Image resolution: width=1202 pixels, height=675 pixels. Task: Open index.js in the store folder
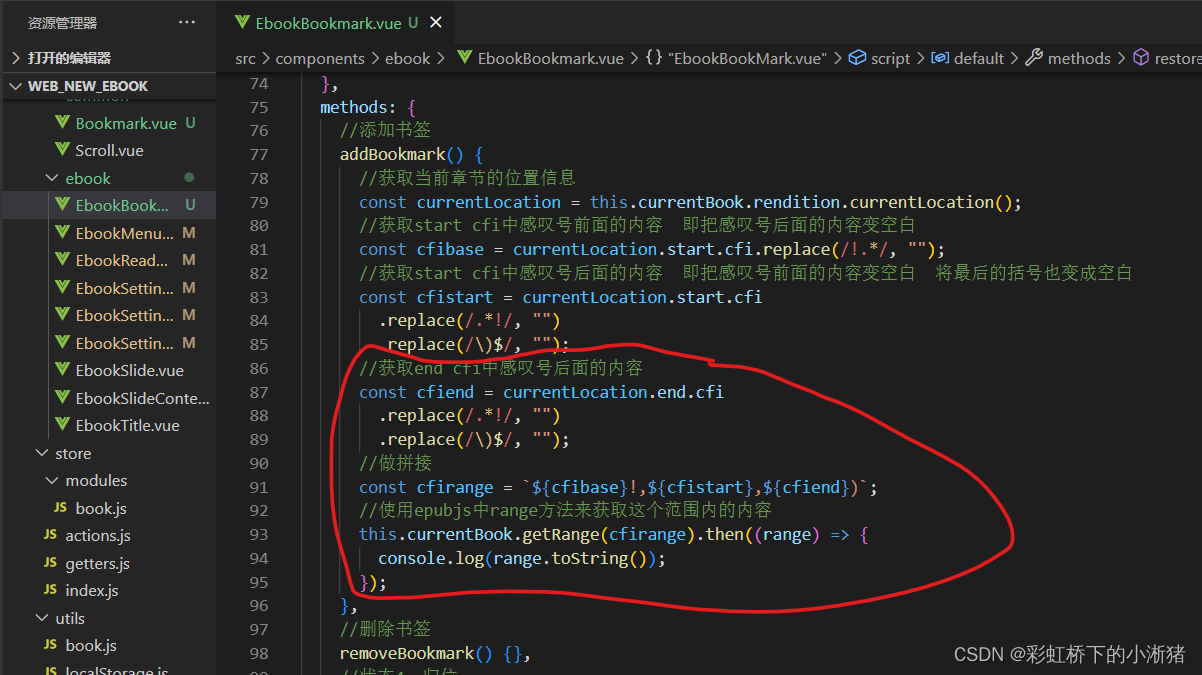click(91, 590)
